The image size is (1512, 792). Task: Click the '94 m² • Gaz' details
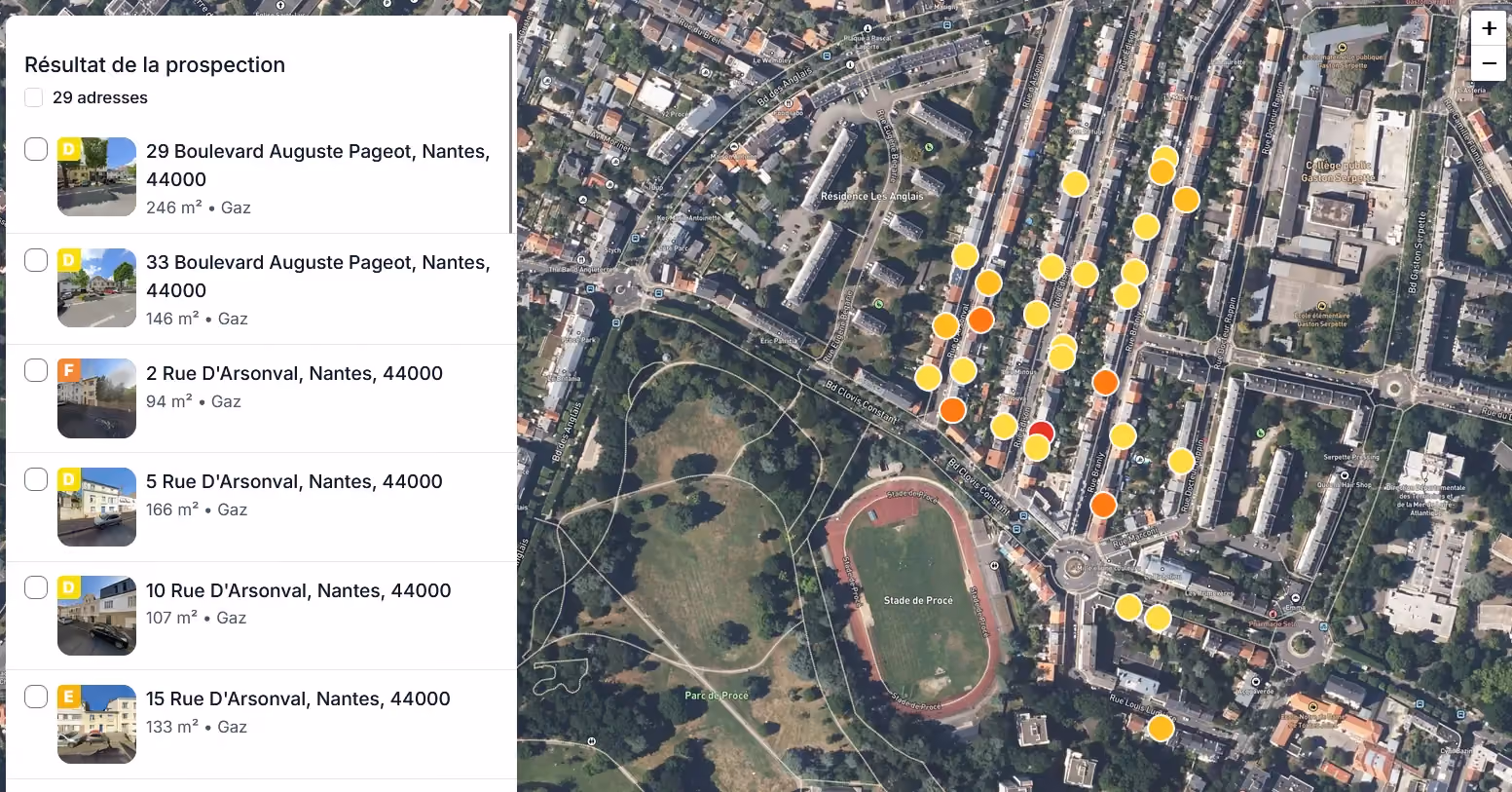[x=194, y=401]
